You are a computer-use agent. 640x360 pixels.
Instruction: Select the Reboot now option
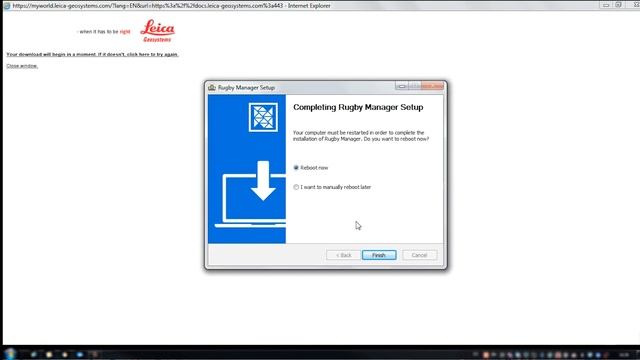[x=296, y=168]
